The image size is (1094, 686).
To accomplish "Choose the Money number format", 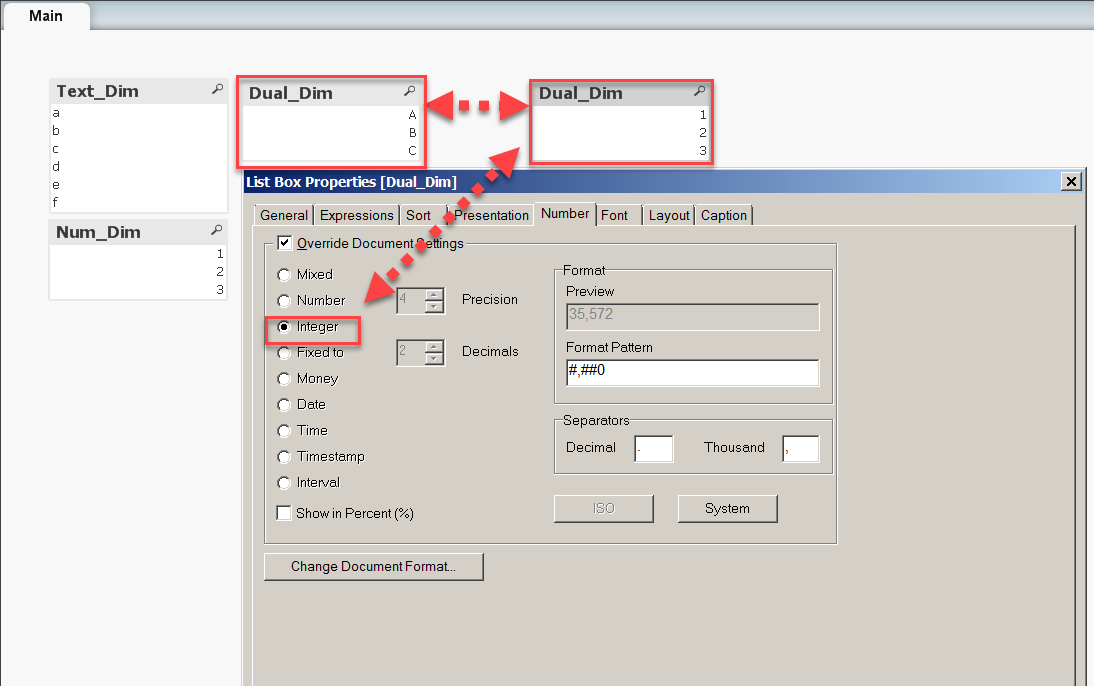I will (285, 378).
